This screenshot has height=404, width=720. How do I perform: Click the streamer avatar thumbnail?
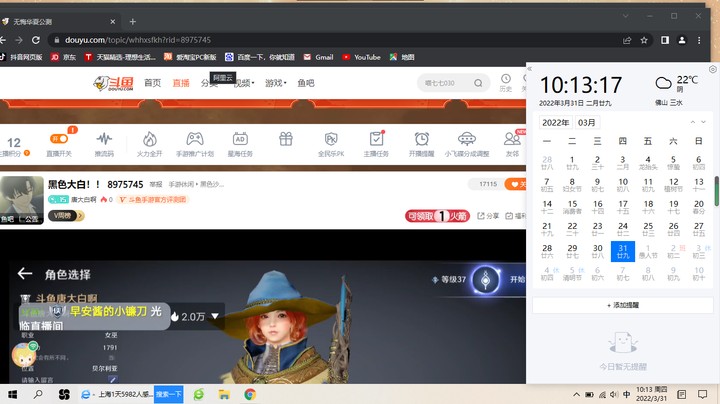pyautogui.click(x=22, y=200)
